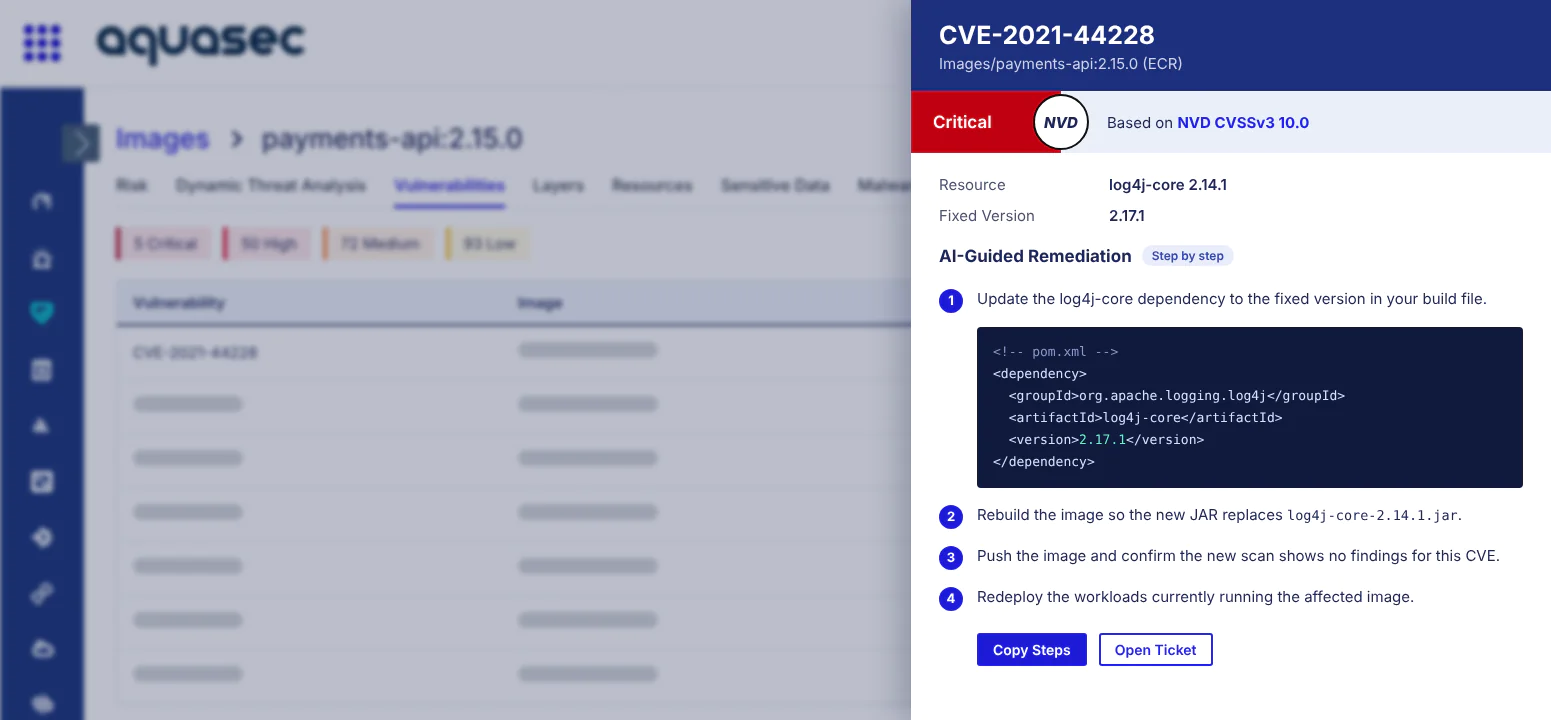Sort by the Image column header
Viewport: 1551px width, 720px height.
point(539,303)
